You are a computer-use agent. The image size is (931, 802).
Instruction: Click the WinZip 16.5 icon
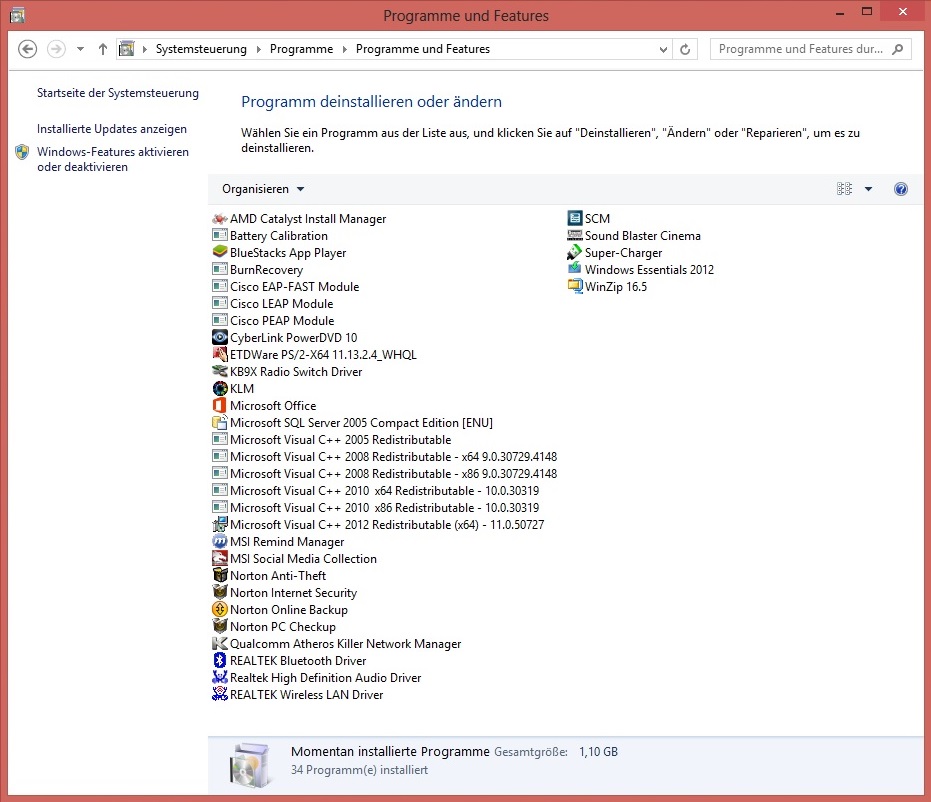(575, 287)
